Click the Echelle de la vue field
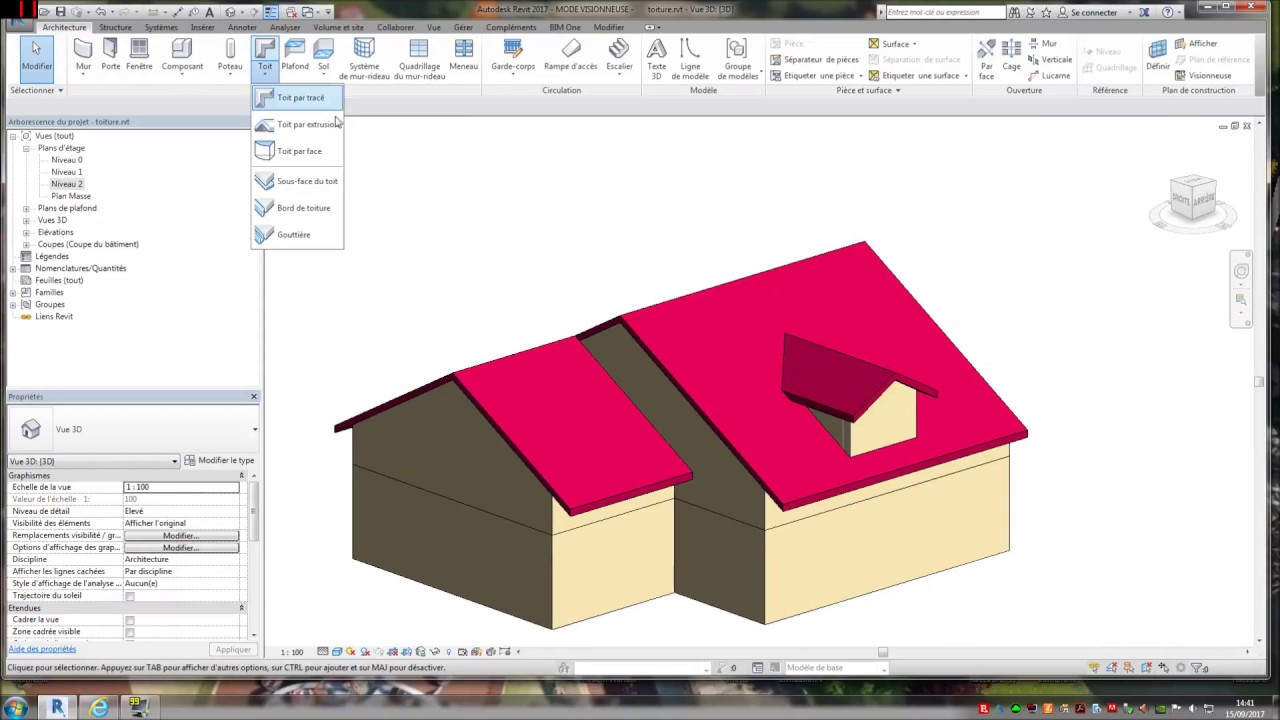 click(181, 487)
